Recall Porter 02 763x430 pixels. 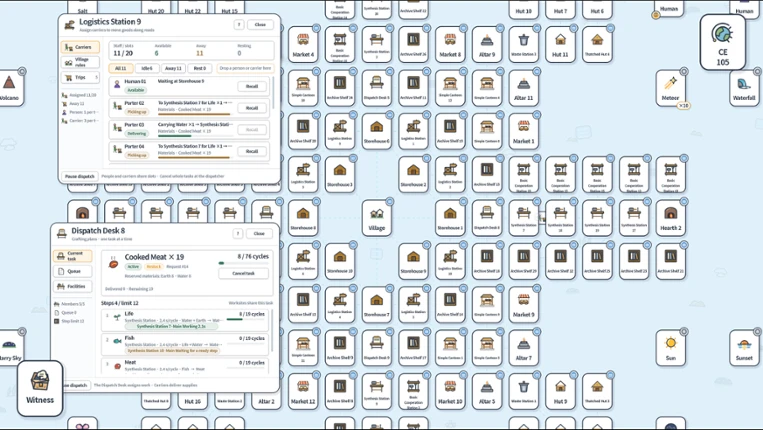click(x=252, y=108)
